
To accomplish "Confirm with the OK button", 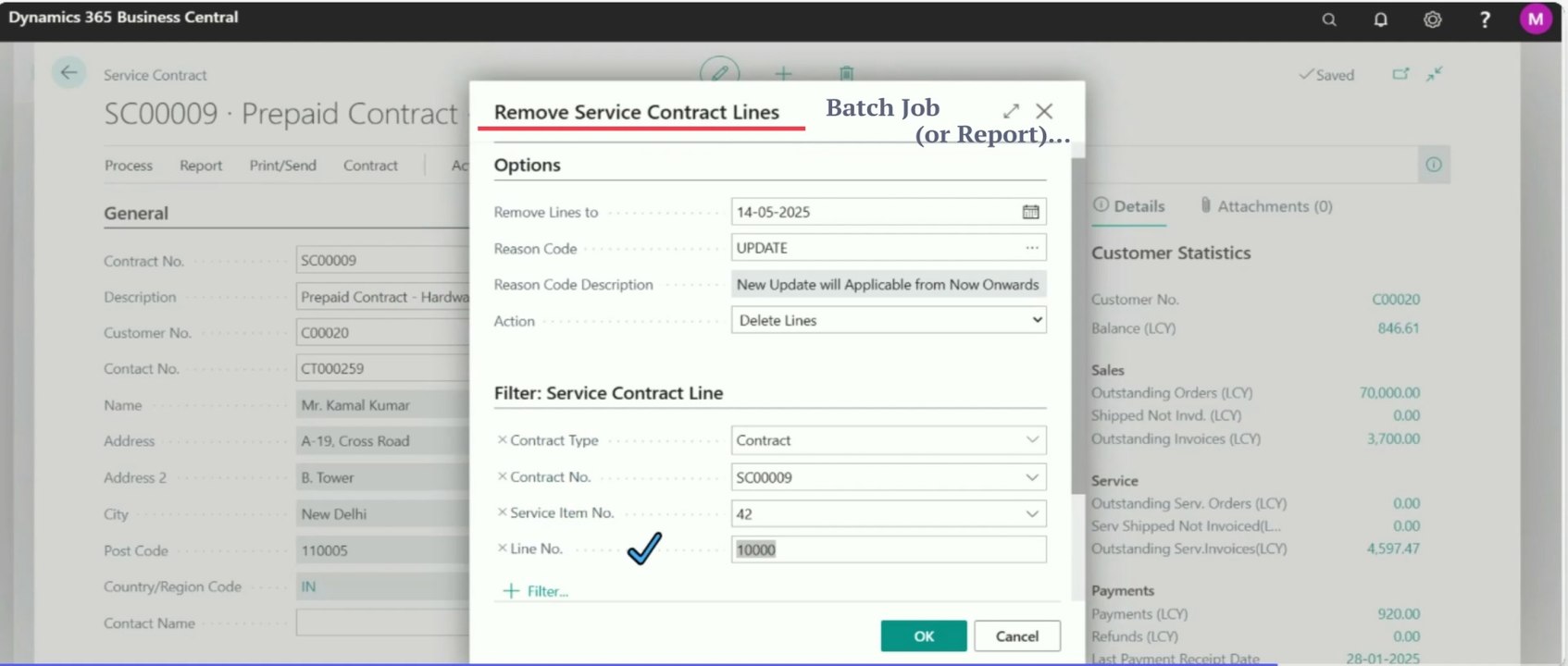I will point(924,636).
